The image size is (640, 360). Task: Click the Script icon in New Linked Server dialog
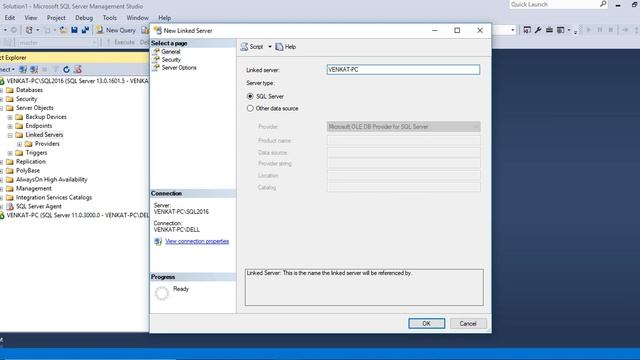pos(244,47)
